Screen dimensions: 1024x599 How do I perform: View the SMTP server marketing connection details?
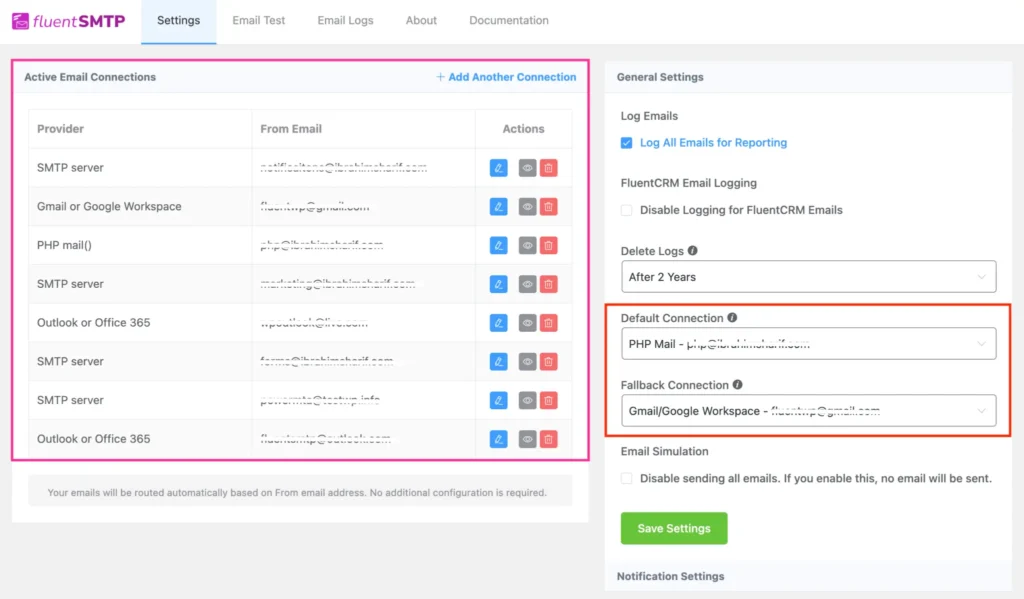click(527, 284)
